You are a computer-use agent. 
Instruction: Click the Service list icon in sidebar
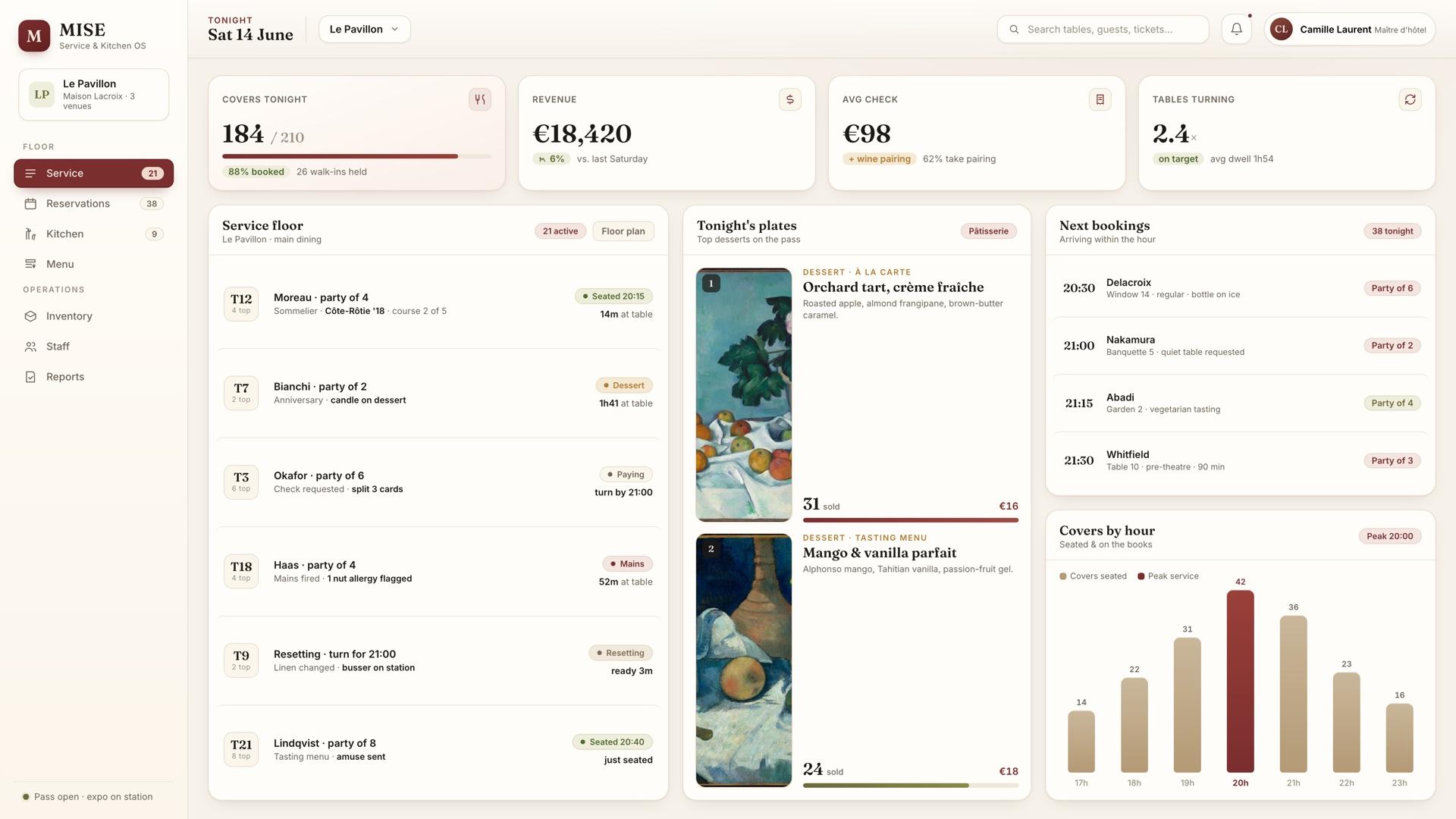pos(30,174)
